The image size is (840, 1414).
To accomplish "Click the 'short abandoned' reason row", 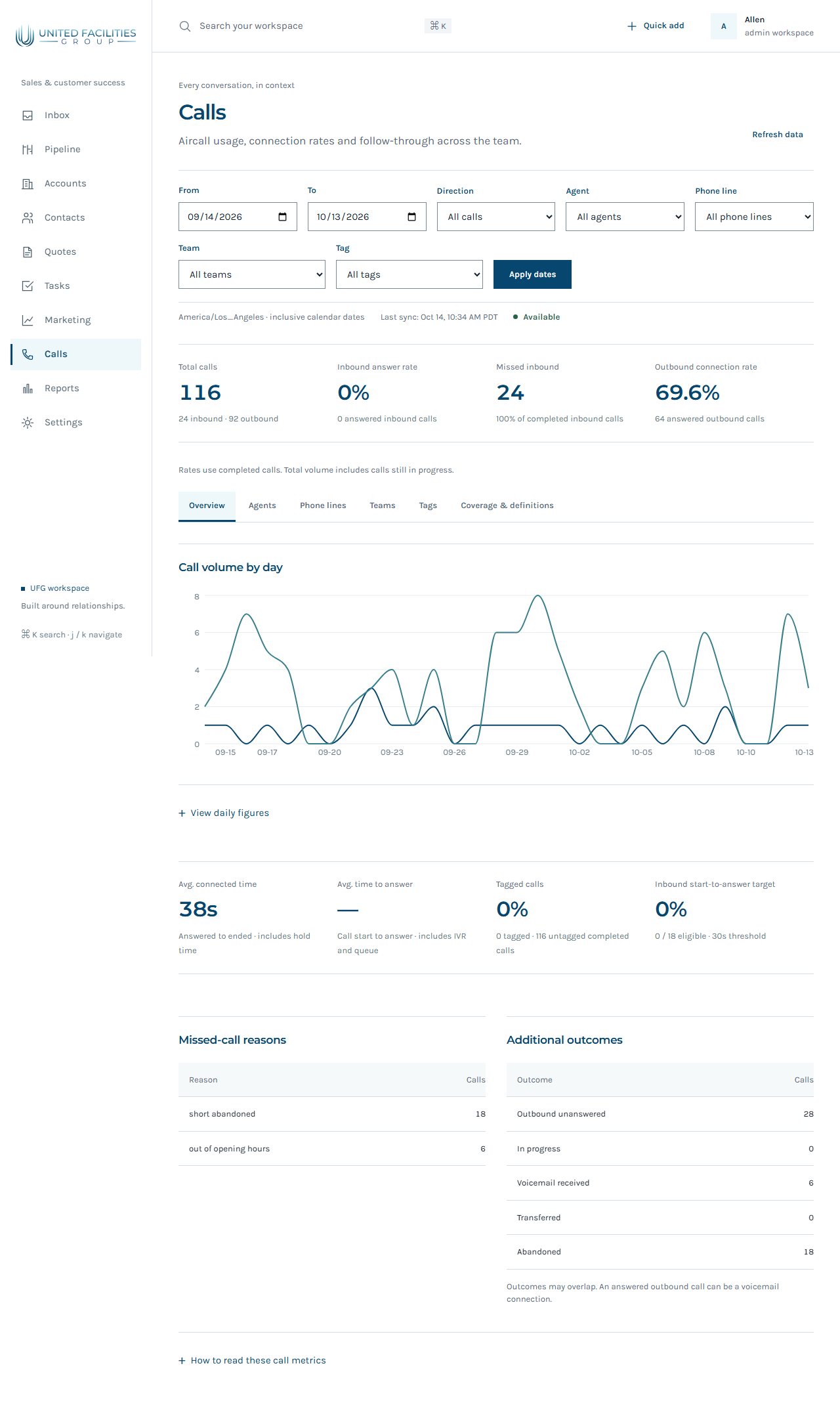I will (332, 1114).
